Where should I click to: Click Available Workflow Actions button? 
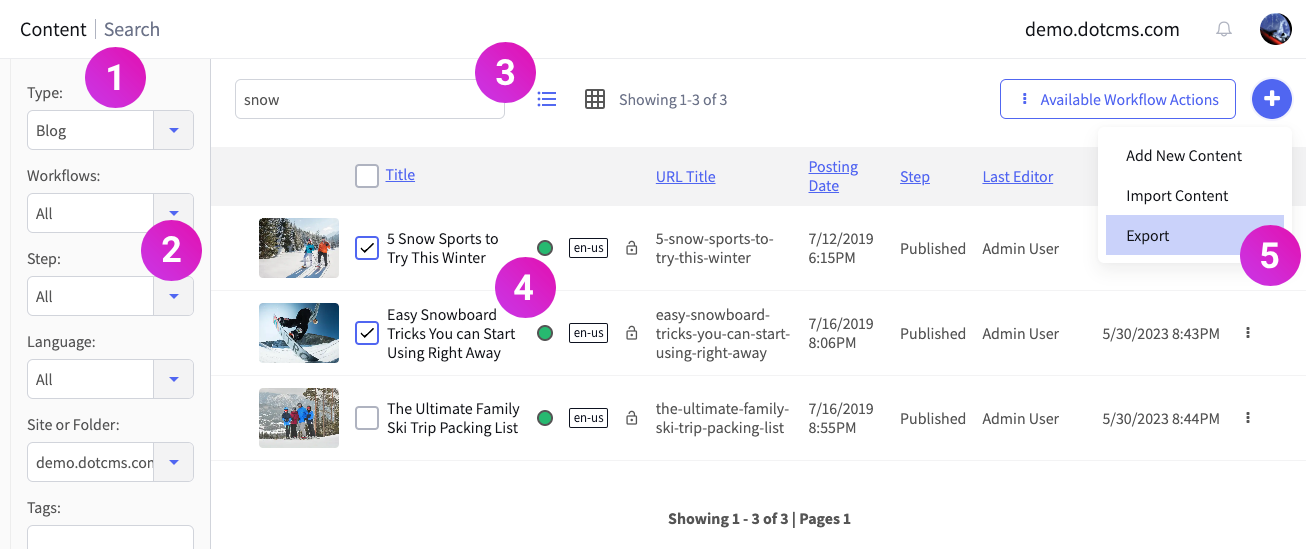click(1118, 99)
